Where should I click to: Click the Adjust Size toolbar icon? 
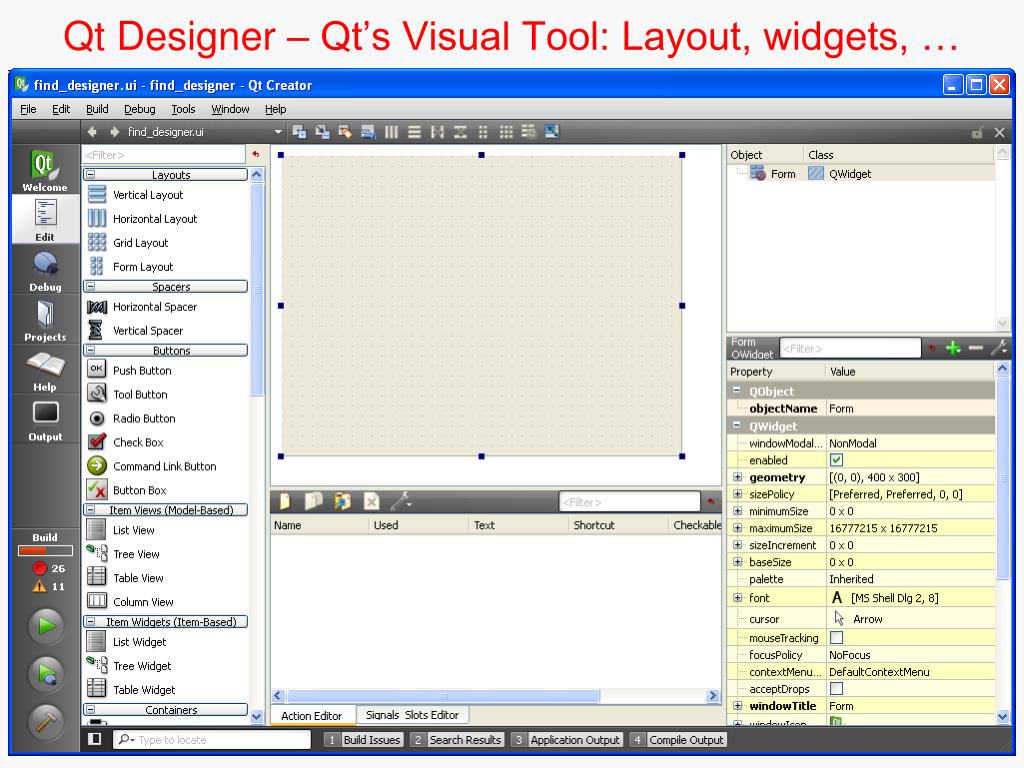pos(552,132)
